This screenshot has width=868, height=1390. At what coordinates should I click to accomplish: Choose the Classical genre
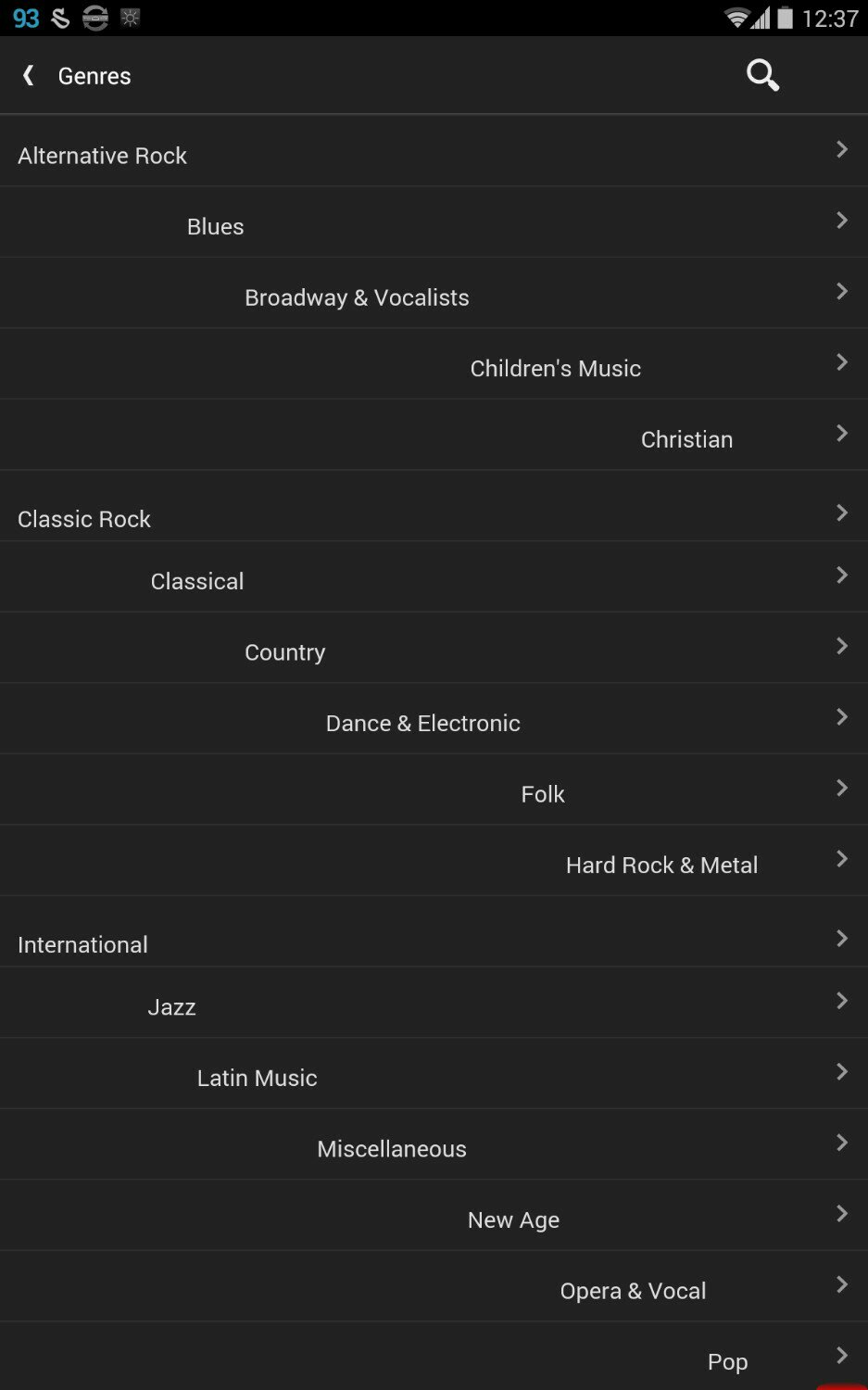point(197,582)
